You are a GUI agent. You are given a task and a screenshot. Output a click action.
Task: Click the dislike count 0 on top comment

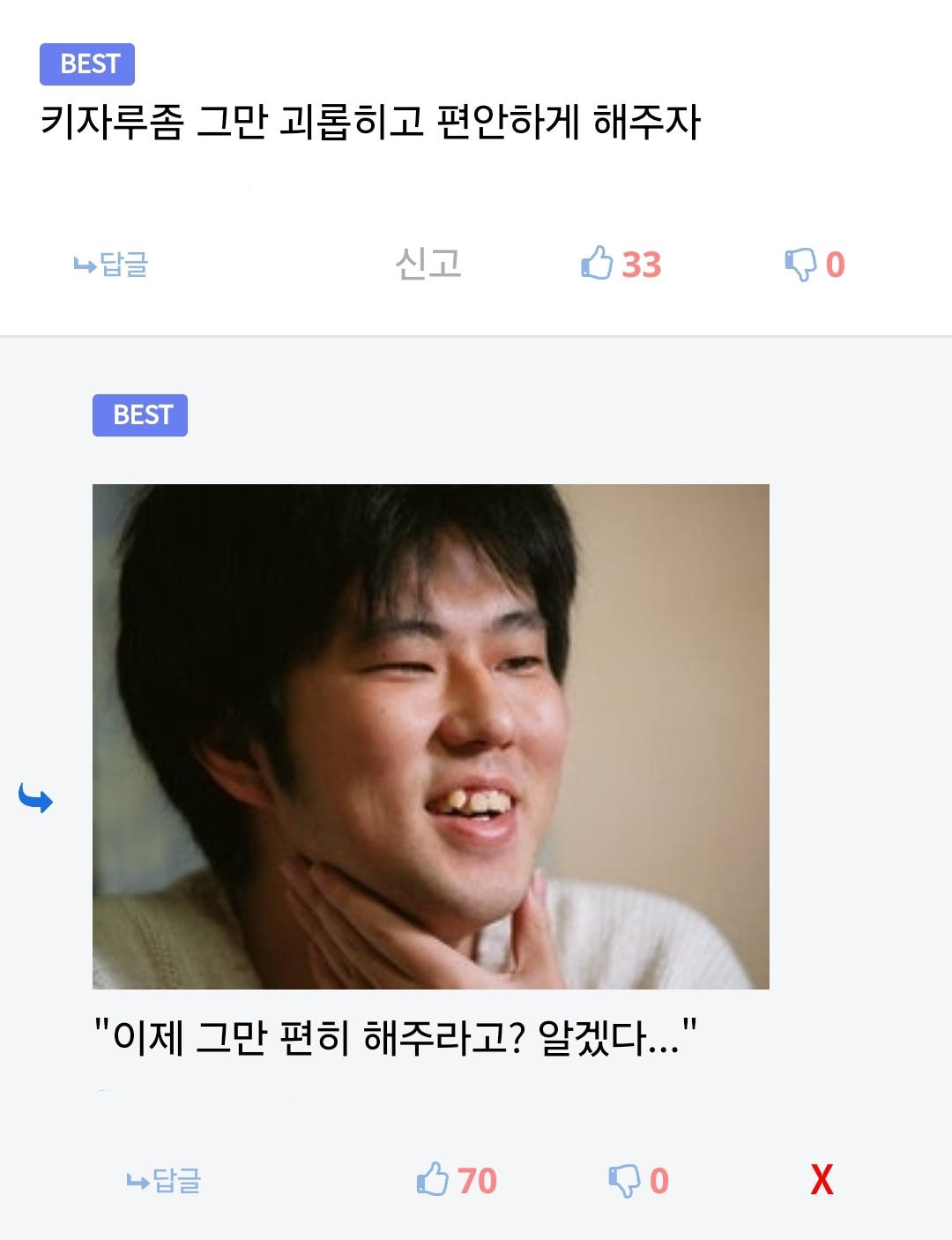[x=836, y=265]
